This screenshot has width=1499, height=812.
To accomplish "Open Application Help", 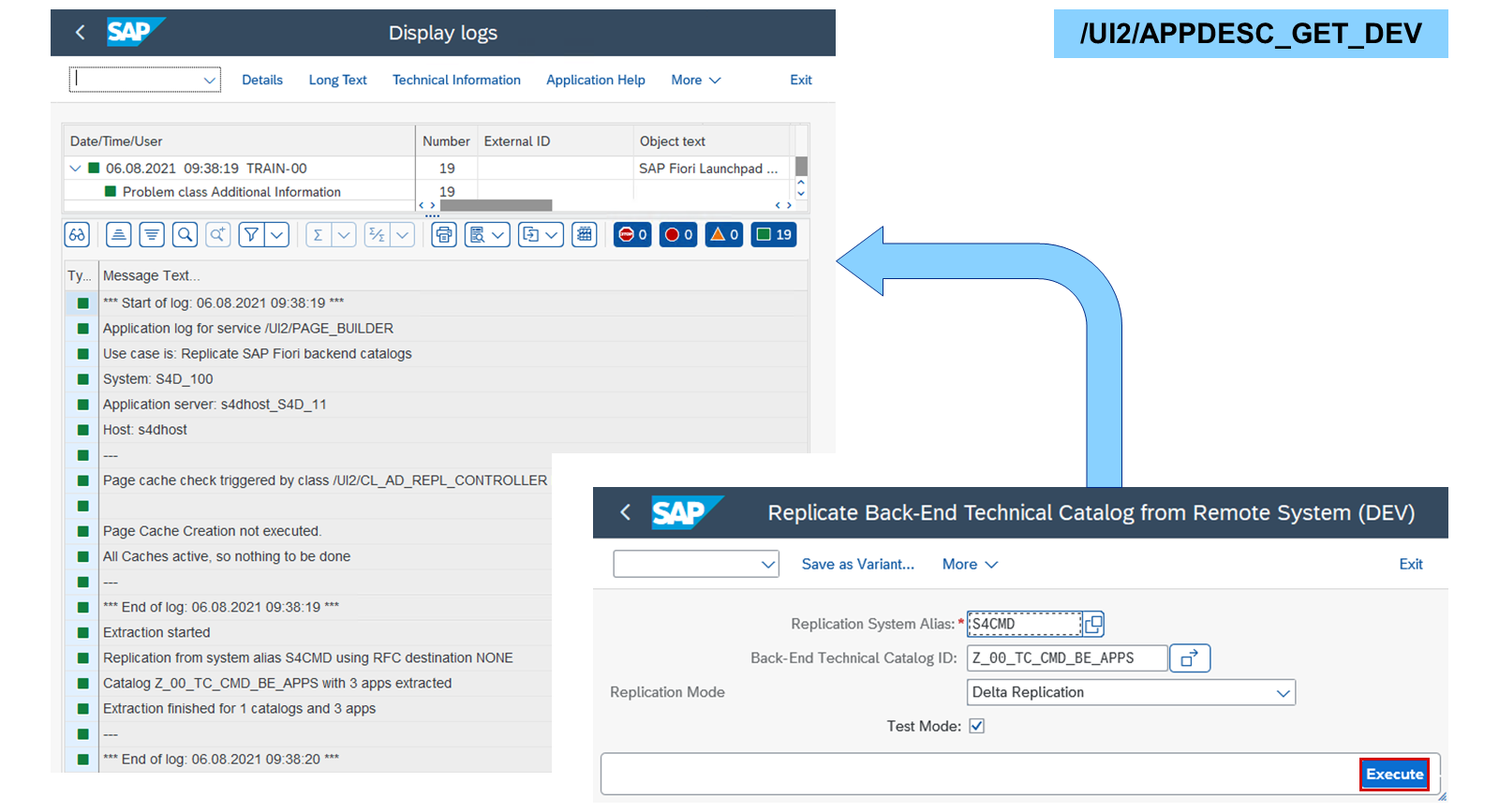I will click(596, 81).
